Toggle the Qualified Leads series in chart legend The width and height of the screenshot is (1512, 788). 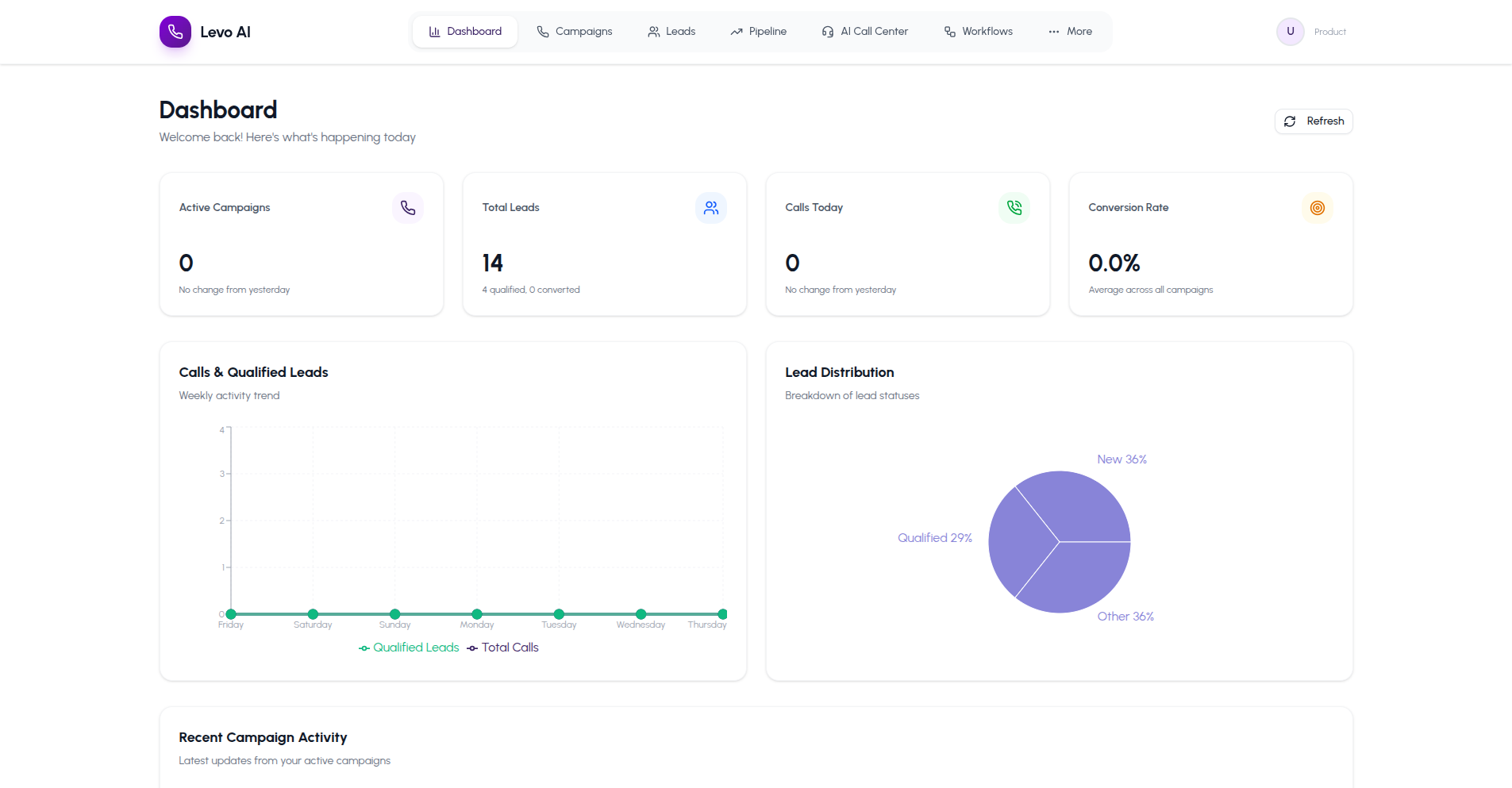tap(408, 647)
